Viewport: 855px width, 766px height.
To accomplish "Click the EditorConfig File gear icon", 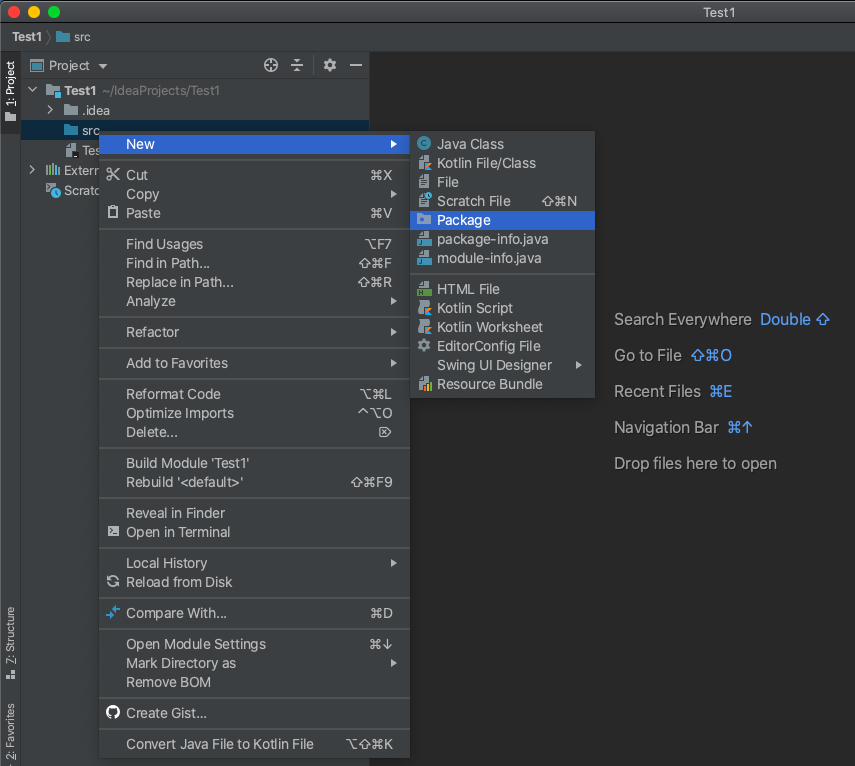I will point(424,345).
